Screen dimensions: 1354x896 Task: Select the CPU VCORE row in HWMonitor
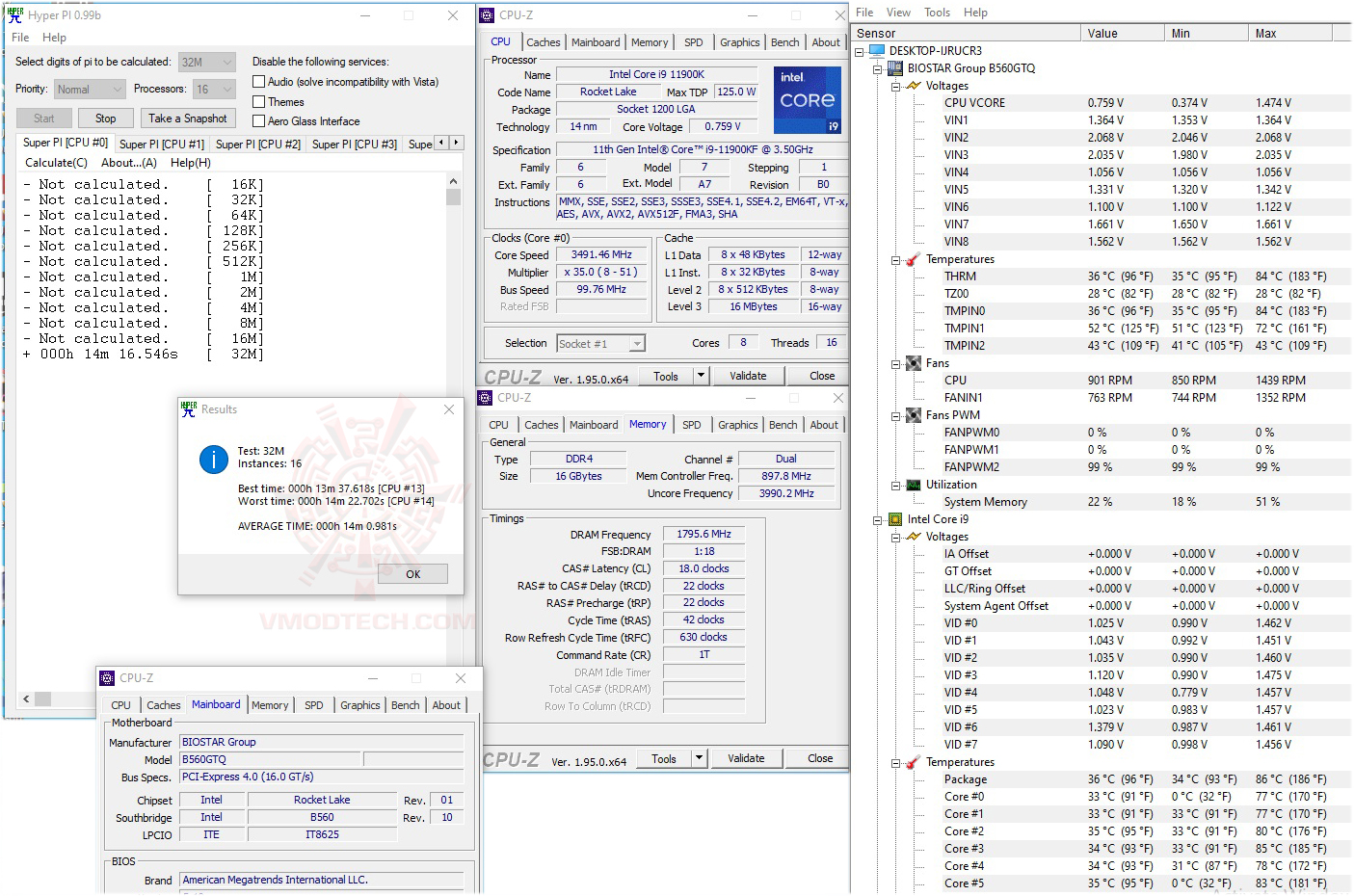click(x=1099, y=103)
